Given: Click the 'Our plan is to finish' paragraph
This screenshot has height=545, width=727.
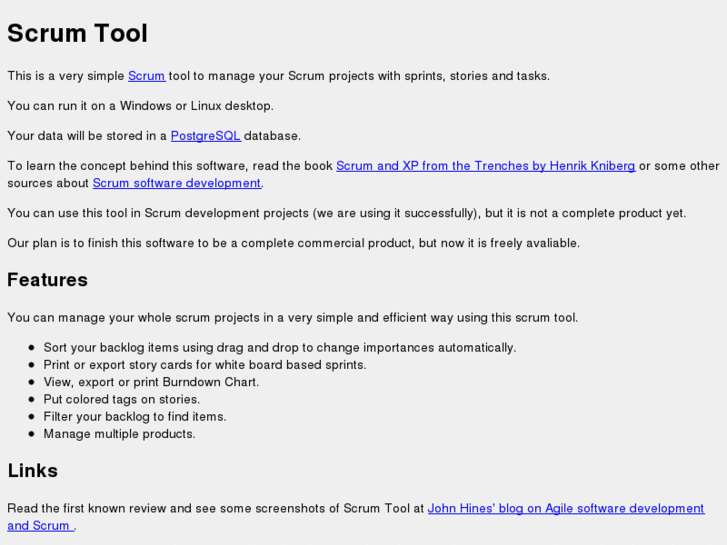Looking at the screenshot, I should tap(293, 243).
